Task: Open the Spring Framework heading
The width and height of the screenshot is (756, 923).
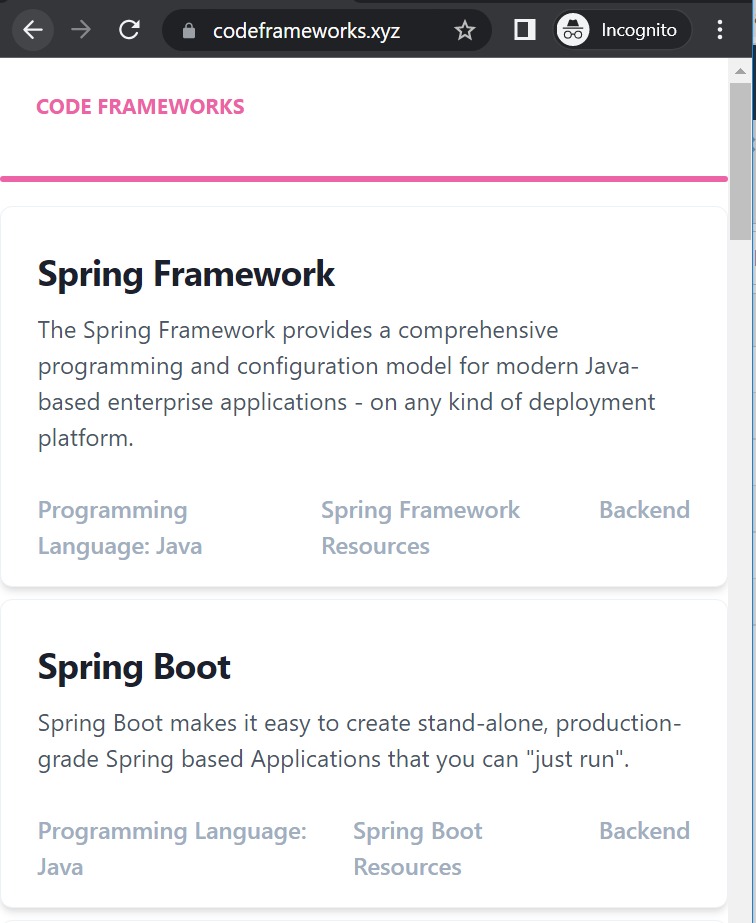Action: [x=186, y=274]
